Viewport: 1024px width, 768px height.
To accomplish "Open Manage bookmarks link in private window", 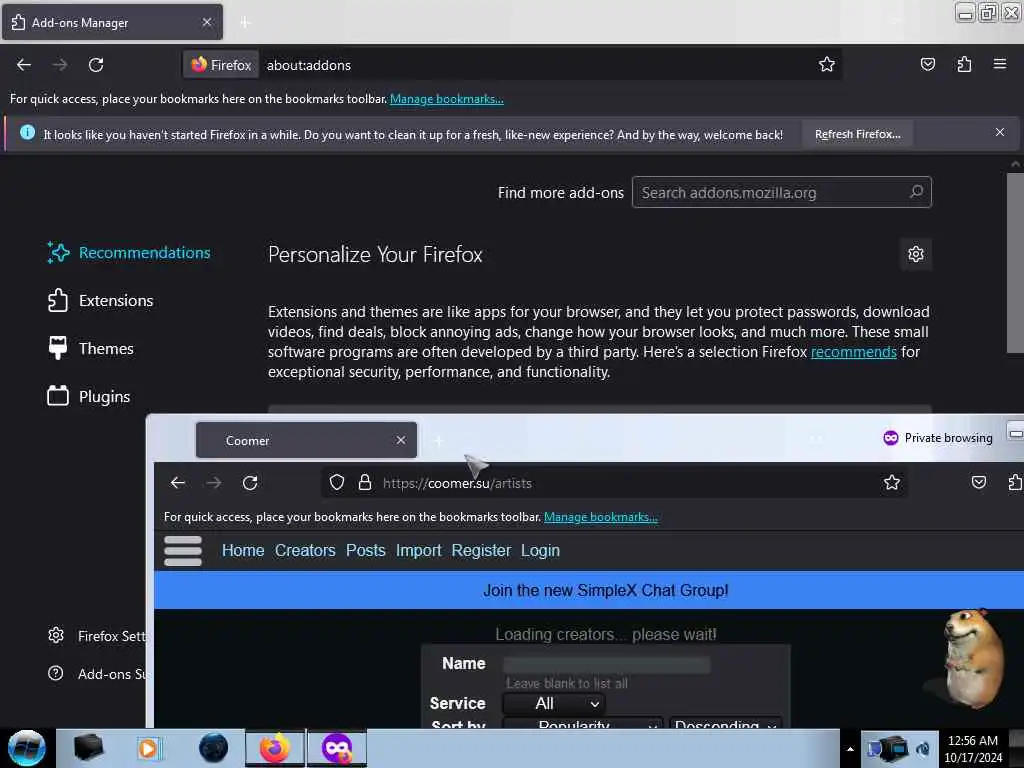I will [x=601, y=517].
